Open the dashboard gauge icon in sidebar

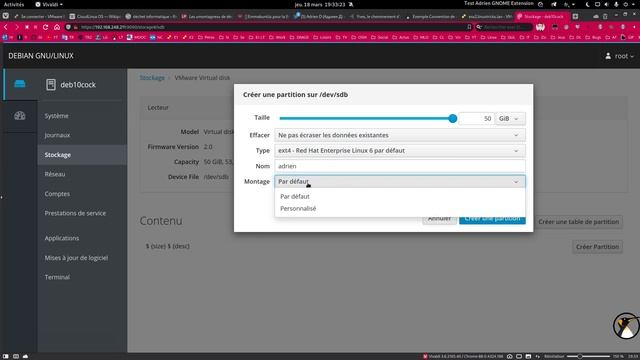tap(20, 116)
